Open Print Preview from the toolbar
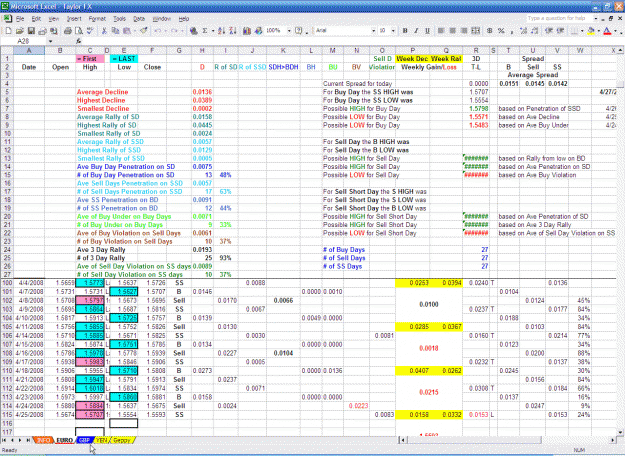 [x=79, y=31]
